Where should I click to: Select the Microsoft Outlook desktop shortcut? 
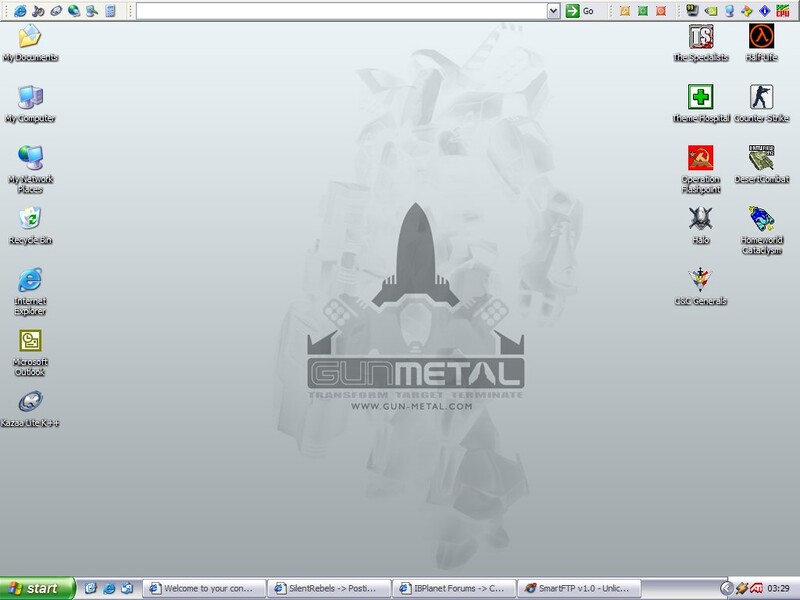(30, 353)
